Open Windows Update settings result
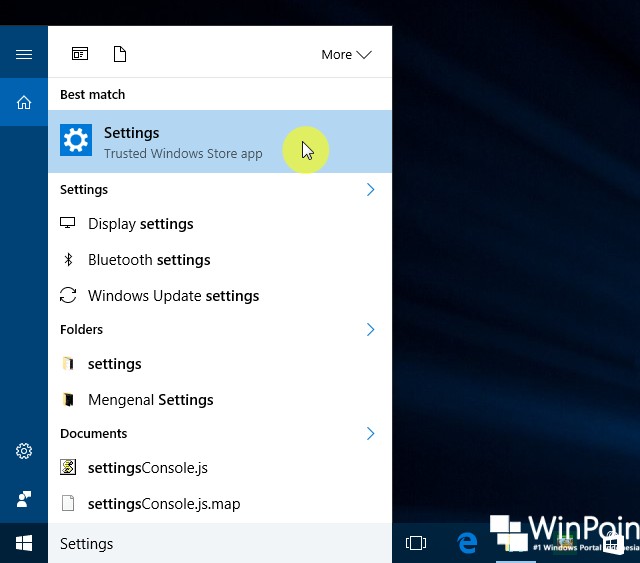 [220, 296]
